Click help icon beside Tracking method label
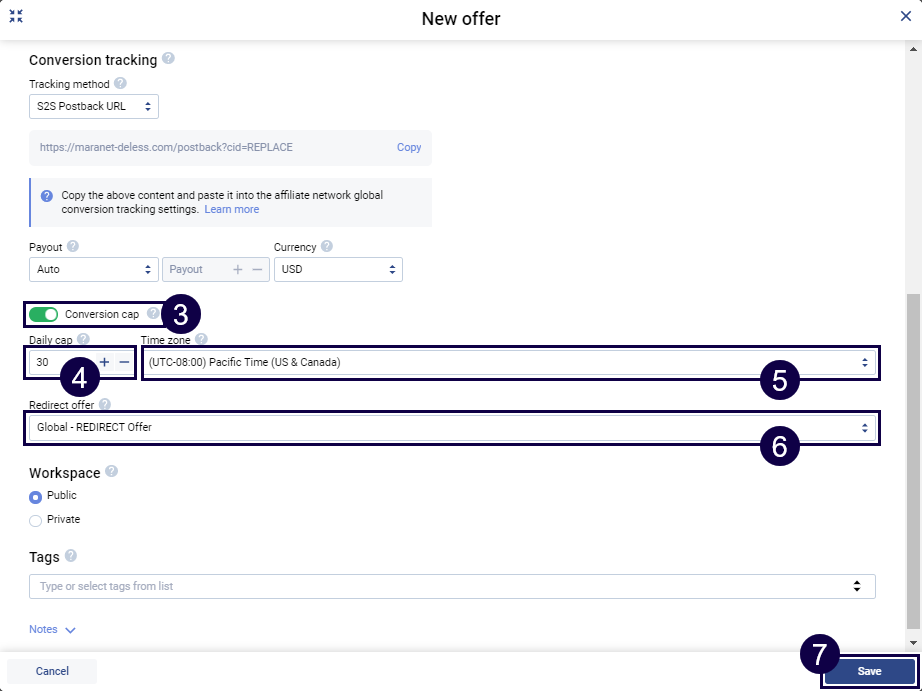The width and height of the screenshot is (922, 691). click(120, 84)
